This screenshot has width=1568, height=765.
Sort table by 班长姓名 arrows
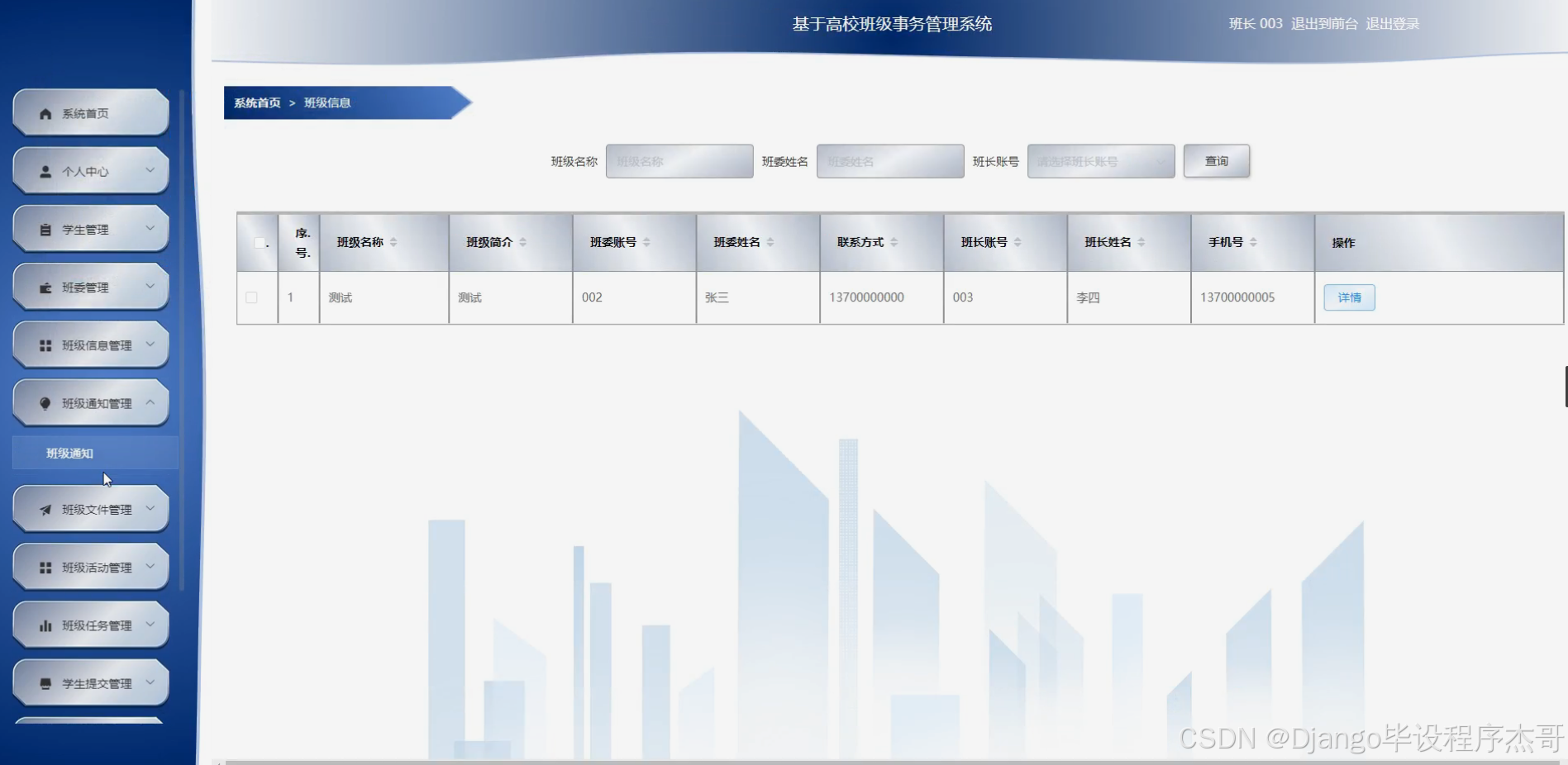pyautogui.click(x=1141, y=242)
